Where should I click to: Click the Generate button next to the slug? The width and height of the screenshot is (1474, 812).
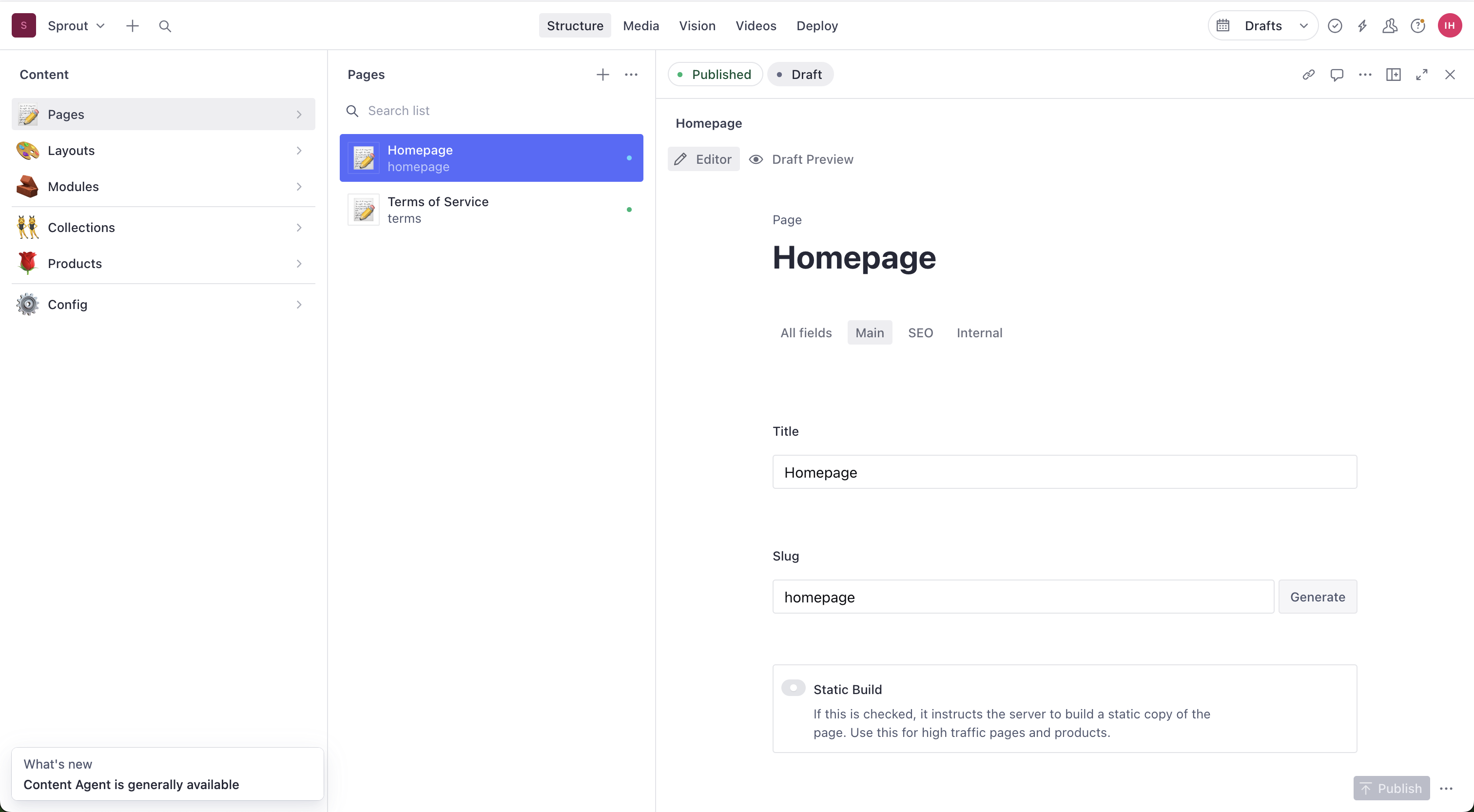[1317, 597]
